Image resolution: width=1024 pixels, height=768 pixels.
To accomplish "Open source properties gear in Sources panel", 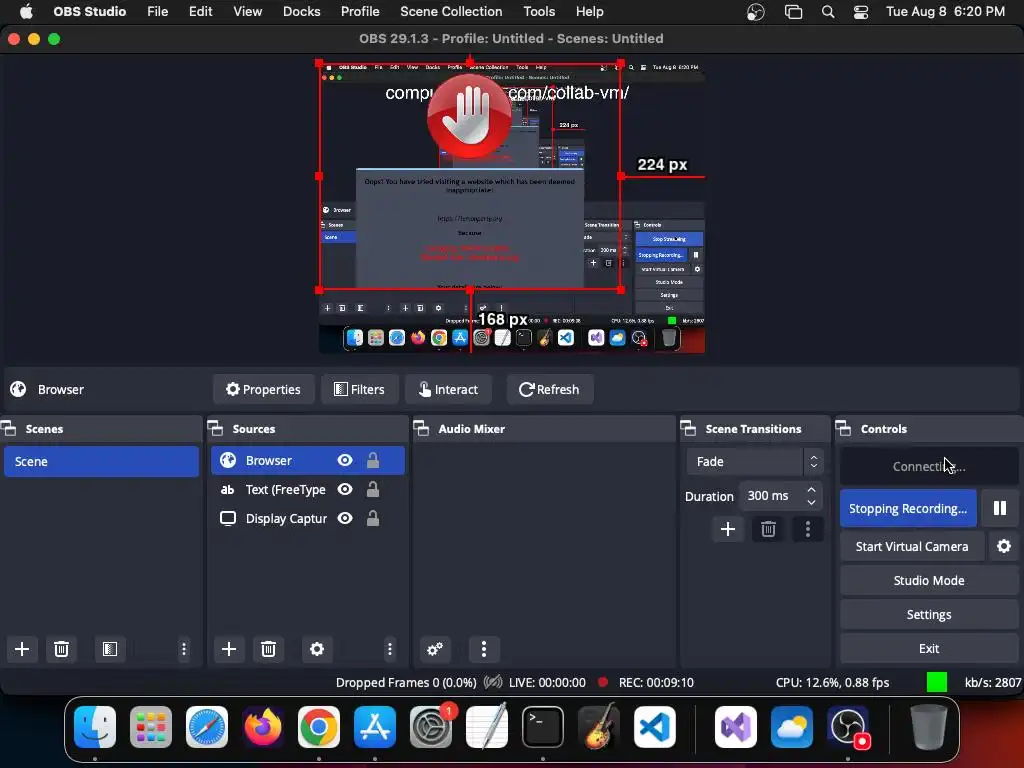I will click(x=317, y=648).
